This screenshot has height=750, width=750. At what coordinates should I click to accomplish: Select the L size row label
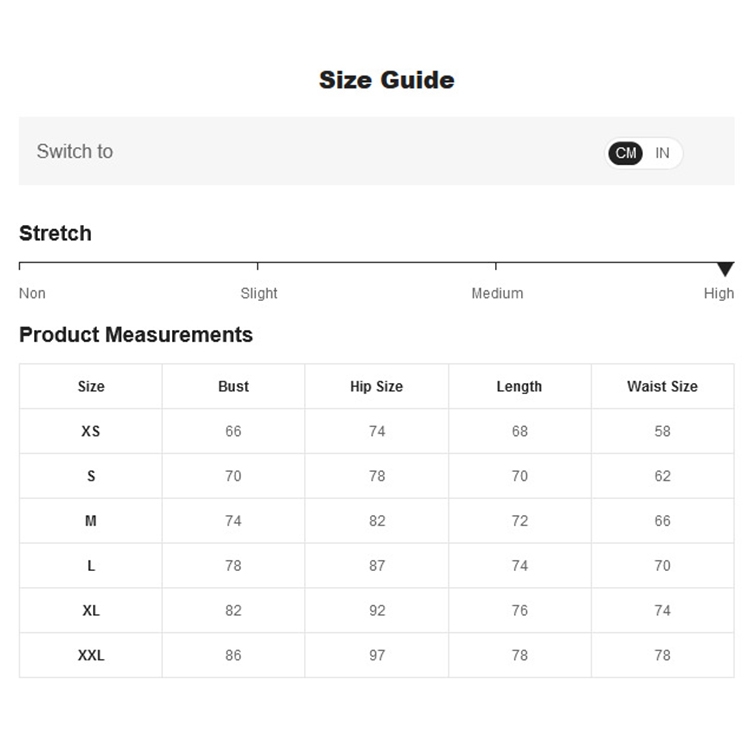(91, 566)
